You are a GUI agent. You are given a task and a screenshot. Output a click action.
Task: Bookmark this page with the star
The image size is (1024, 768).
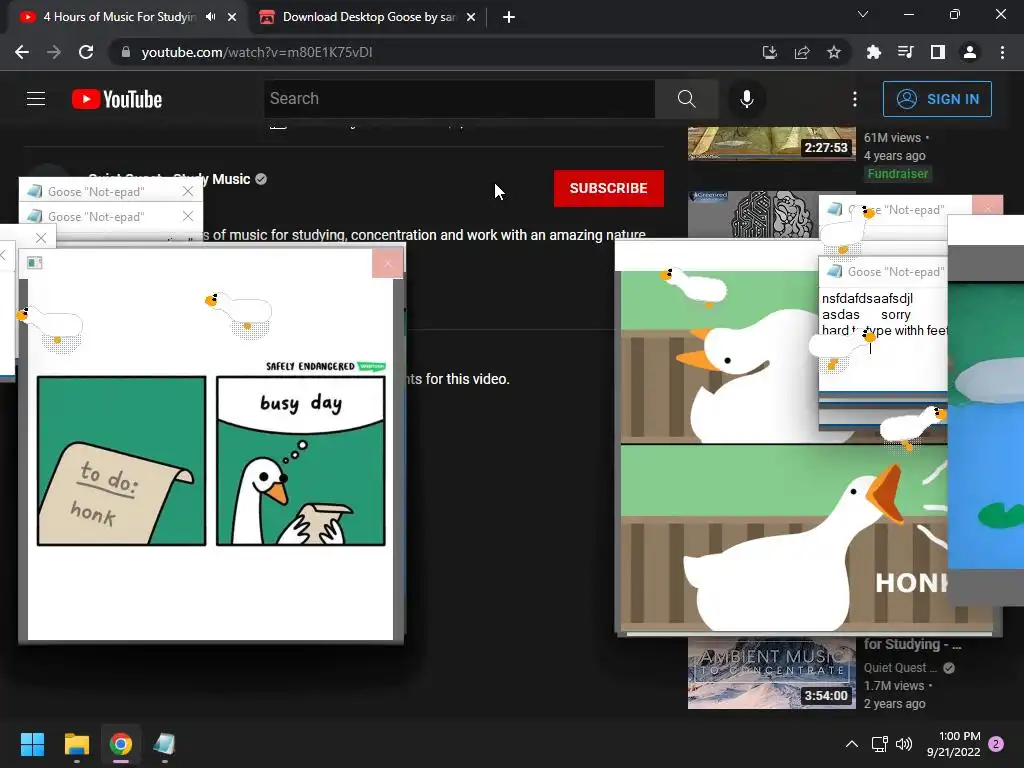[834, 52]
